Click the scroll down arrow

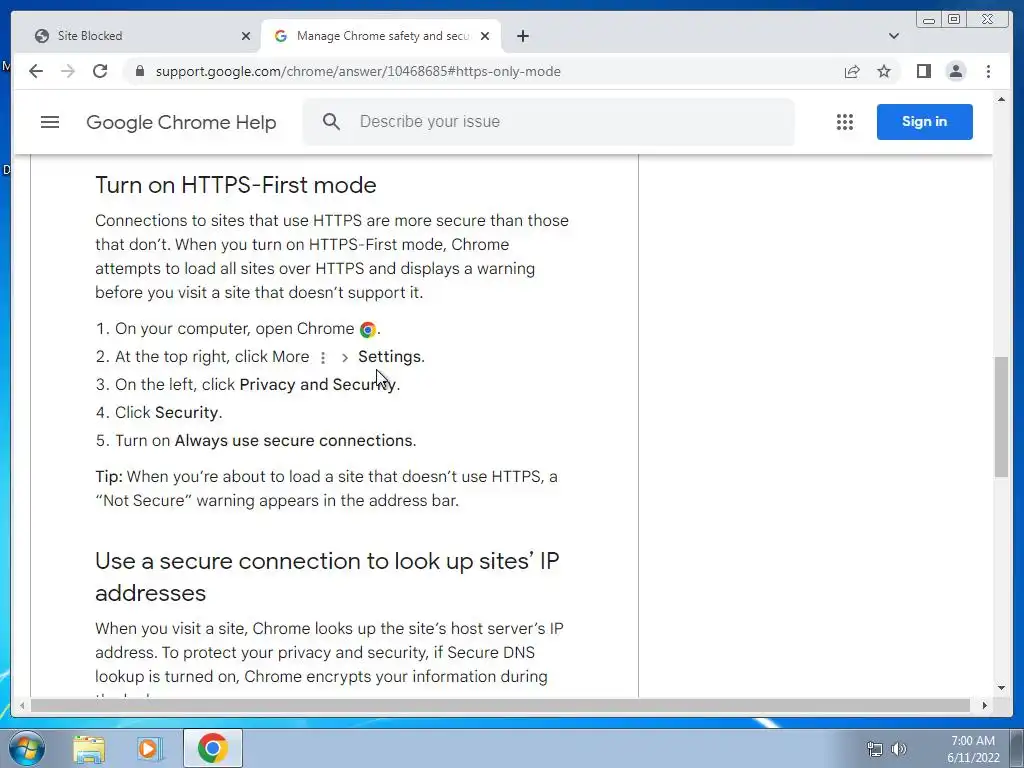pos(1001,687)
